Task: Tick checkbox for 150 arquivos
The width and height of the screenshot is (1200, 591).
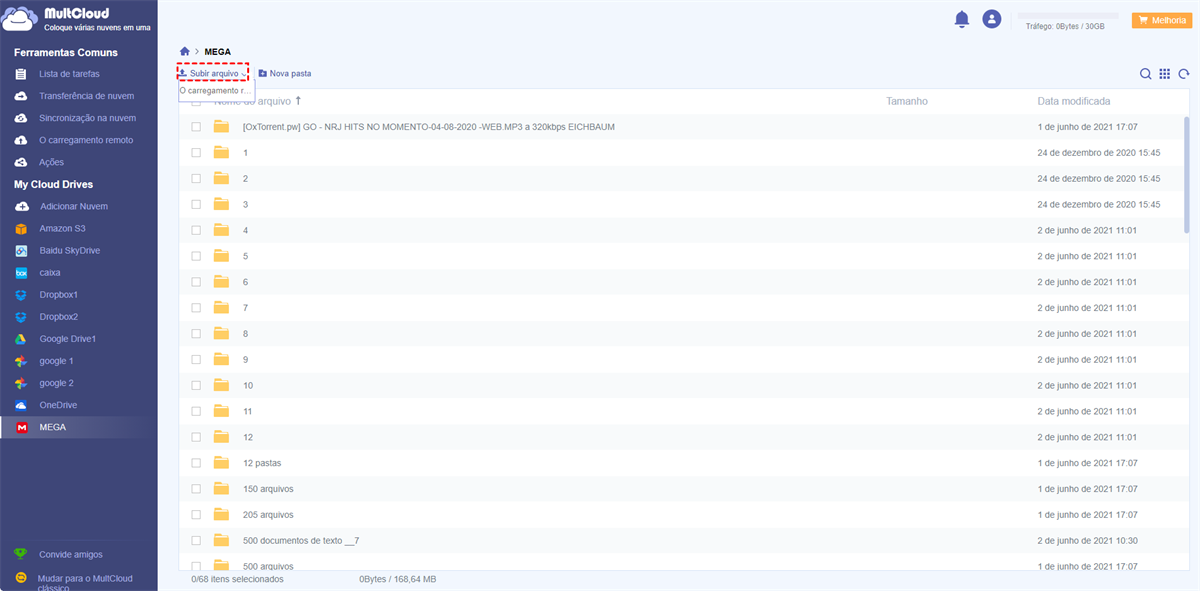Action: pyautogui.click(x=196, y=489)
